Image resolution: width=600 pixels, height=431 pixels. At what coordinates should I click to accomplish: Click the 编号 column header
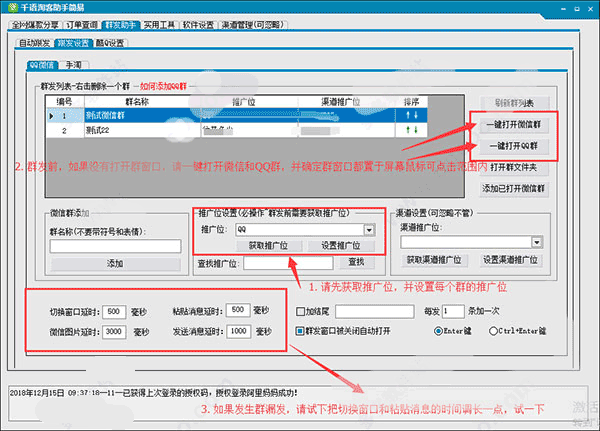(64, 102)
